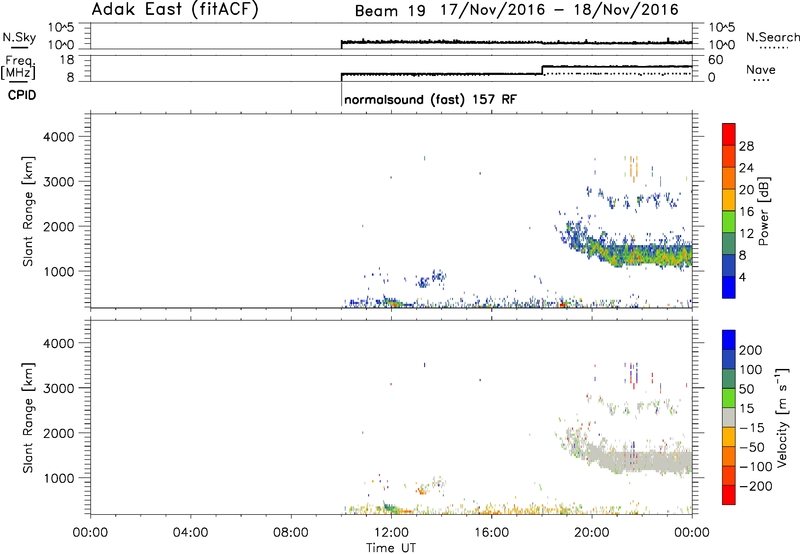Click yellow Power colorbar segment between 16 and 20
The height and width of the screenshot is (554, 800).
tap(729, 199)
